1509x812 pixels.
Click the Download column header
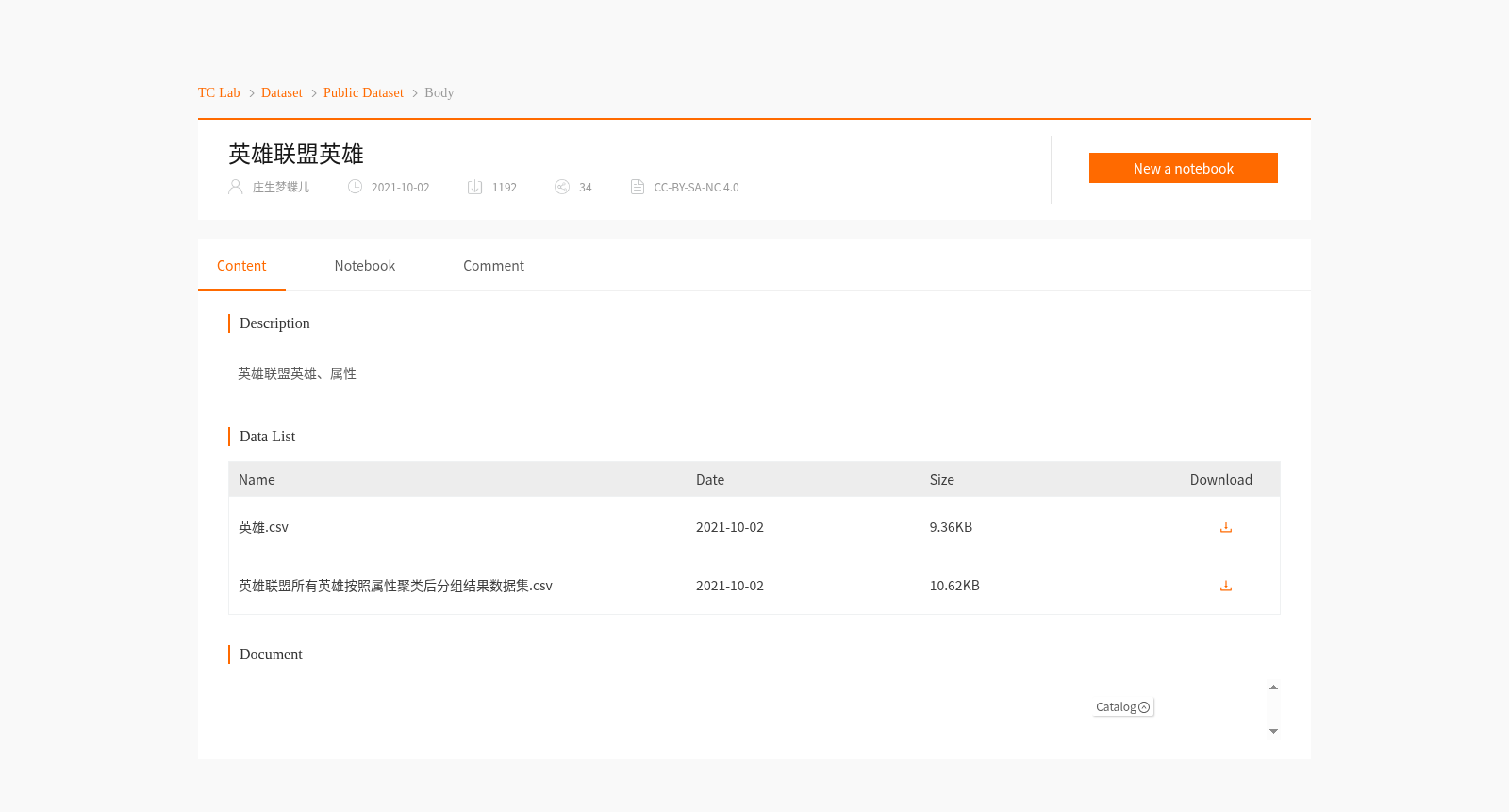tap(1221, 480)
